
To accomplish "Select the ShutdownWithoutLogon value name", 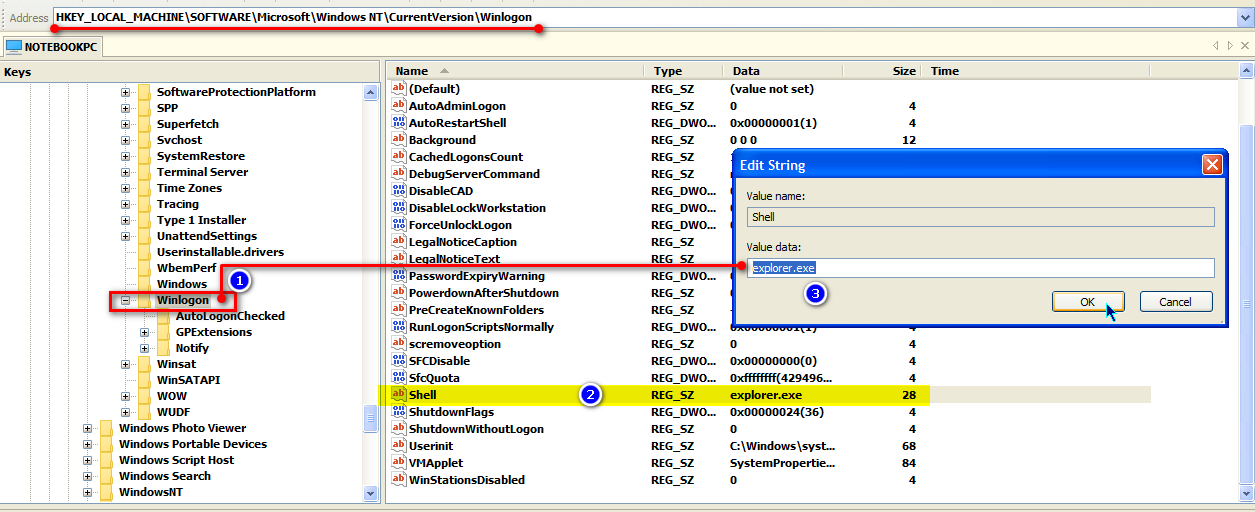I will [x=476, y=429].
